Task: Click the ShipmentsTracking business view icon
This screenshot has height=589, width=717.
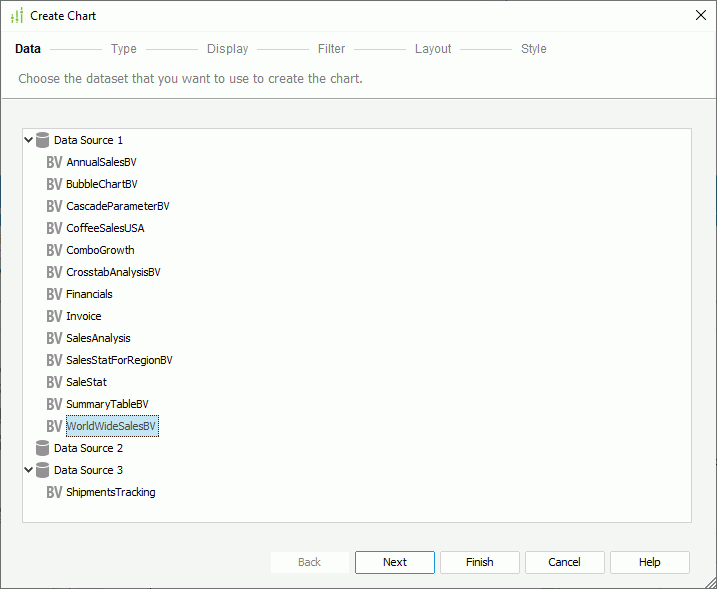Action: 54,492
